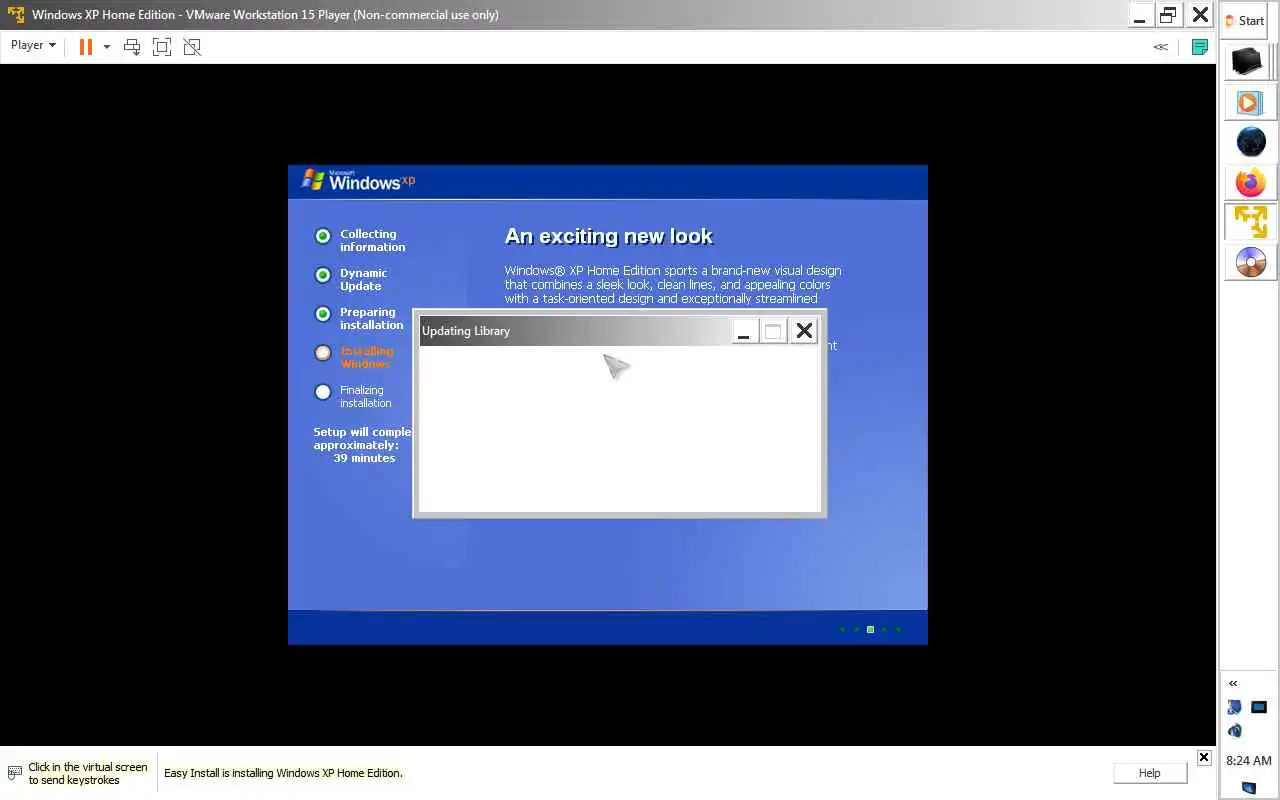Click the show desktop icon below the clock
The width and height of the screenshot is (1280, 800).
point(1248,788)
